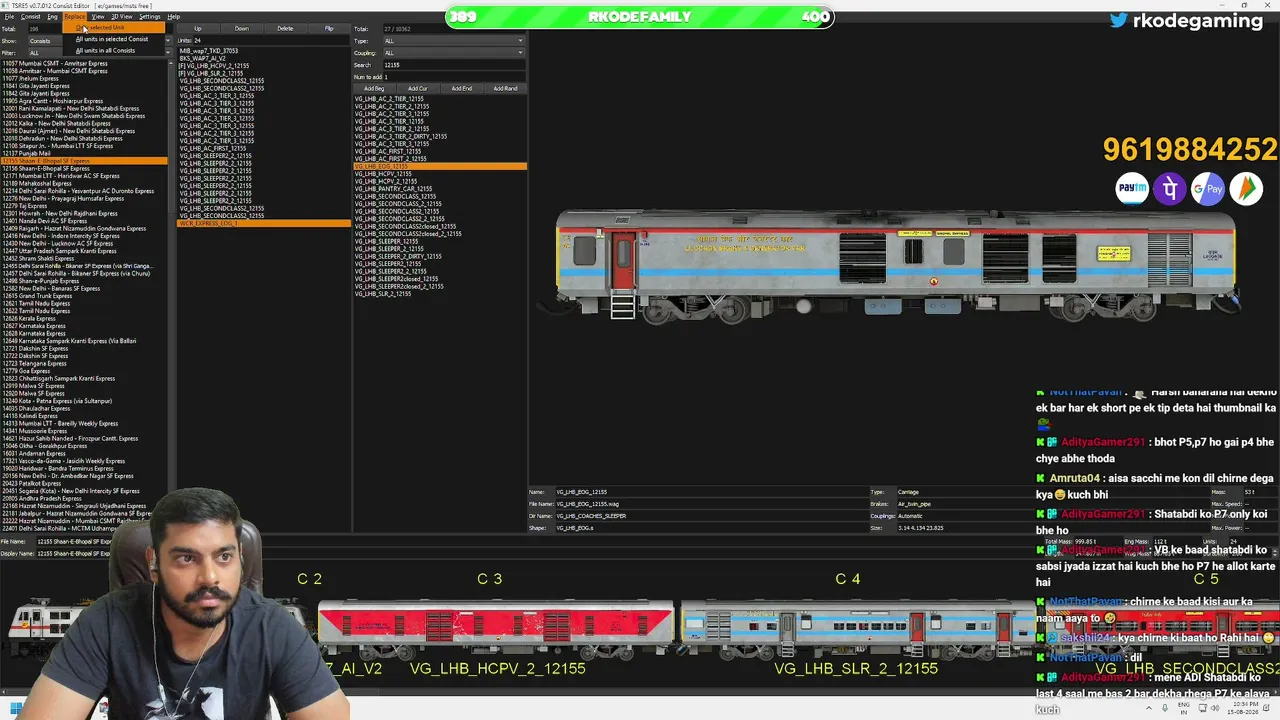Select '11057 Mumbai CSMT - Amritsar Express'
The height and width of the screenshot is (720, 1280).
click(55, 64)
